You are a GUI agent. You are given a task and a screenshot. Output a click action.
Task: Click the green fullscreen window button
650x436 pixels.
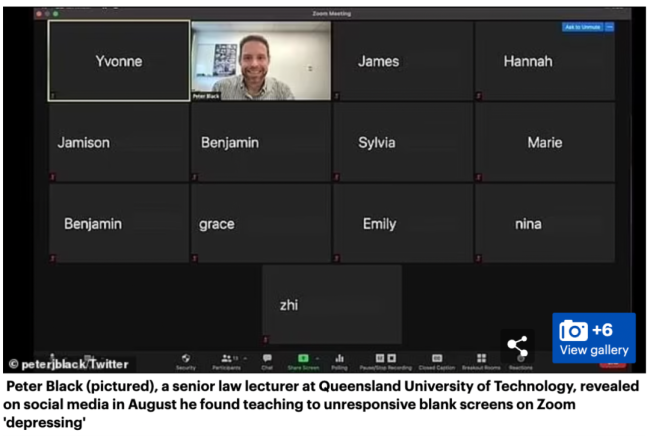[56, 14]
